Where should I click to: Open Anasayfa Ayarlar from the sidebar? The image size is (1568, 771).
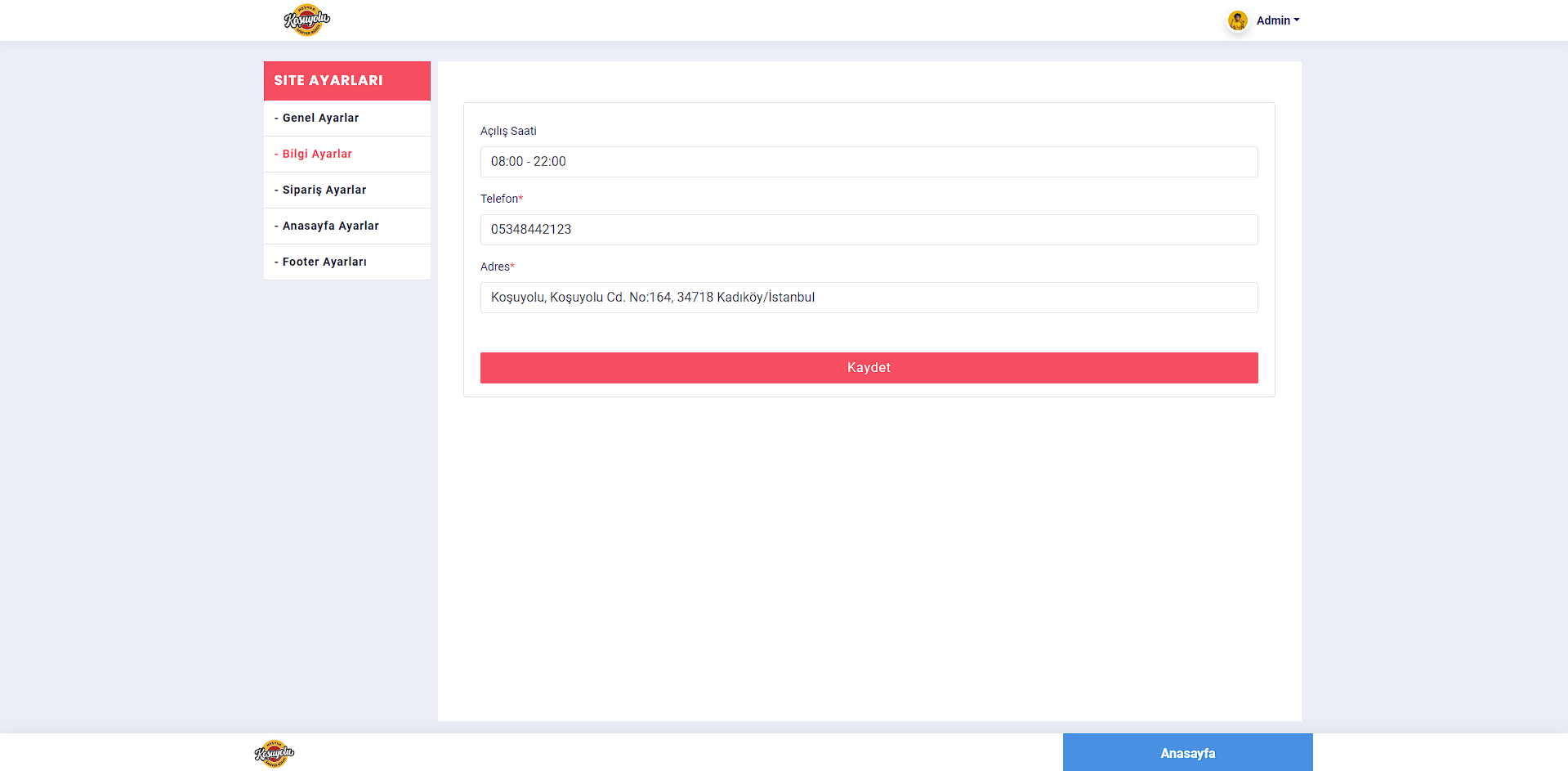330,226
